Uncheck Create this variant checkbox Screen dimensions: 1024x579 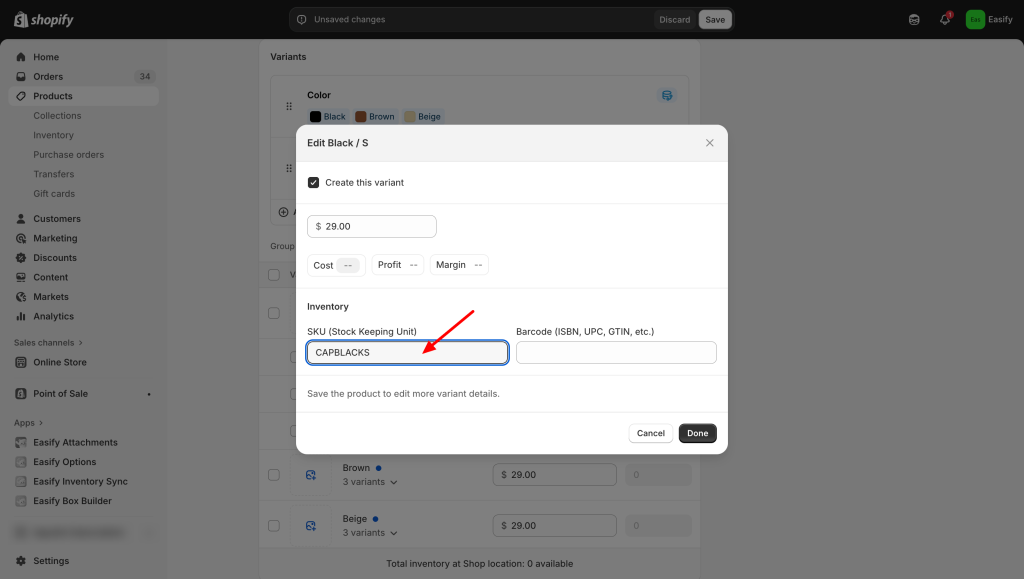tap(313, 183)
